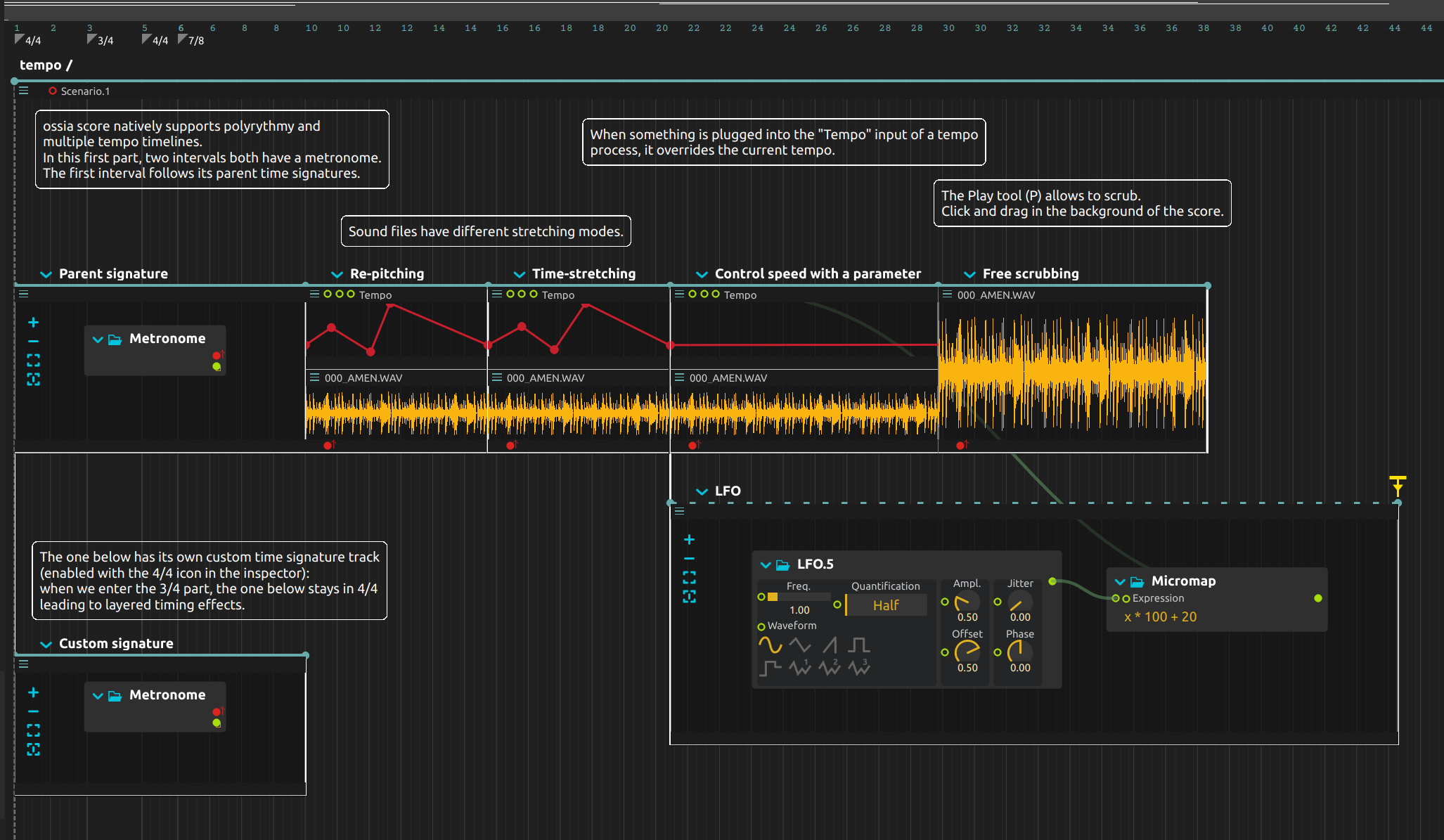The width and height of the screenshot is (1444, 840).
Task: Collapse the Parent signature section
Action: click(46, 274)
